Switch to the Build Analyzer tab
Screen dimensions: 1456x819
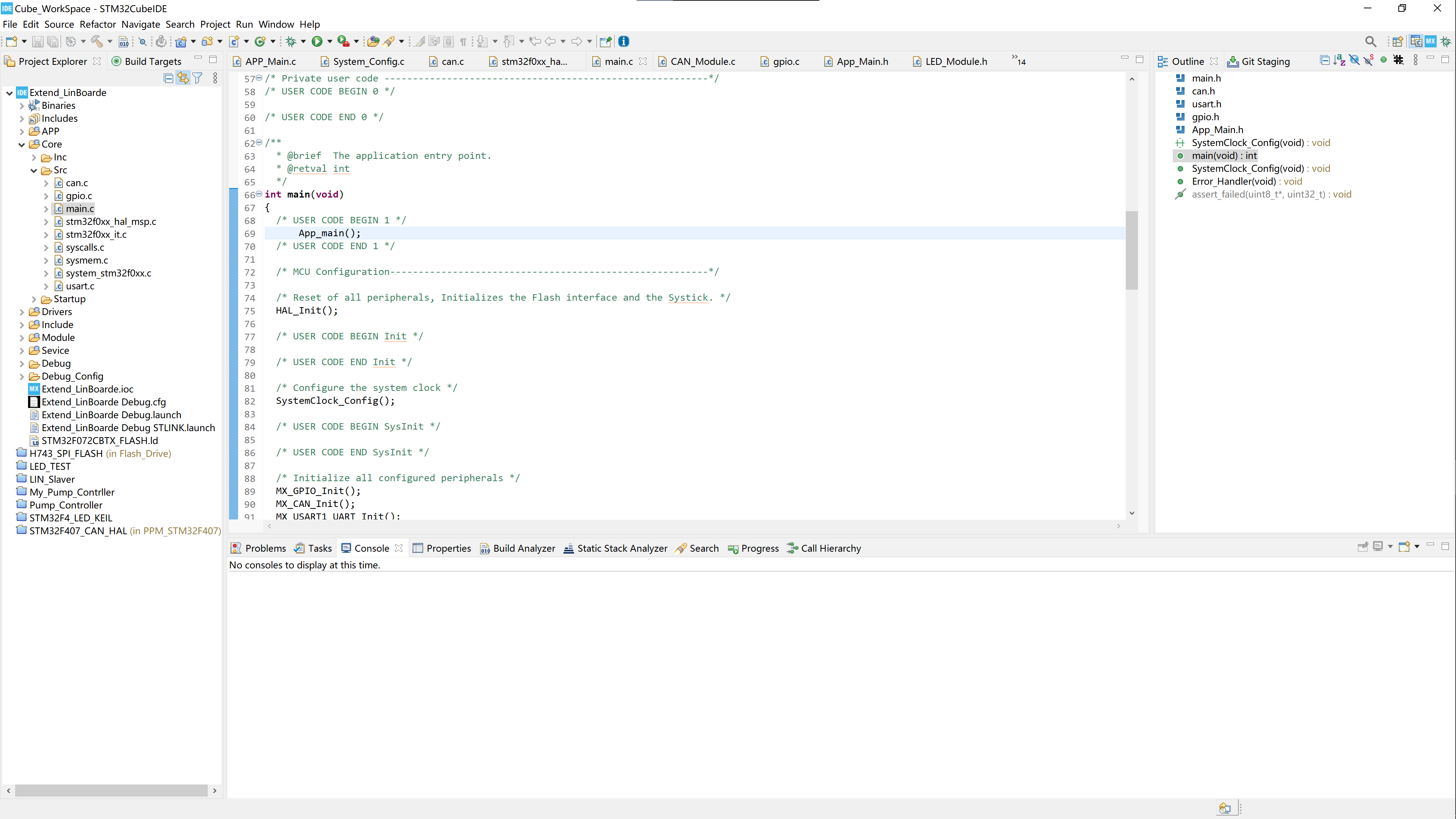[x=518, y=548]
